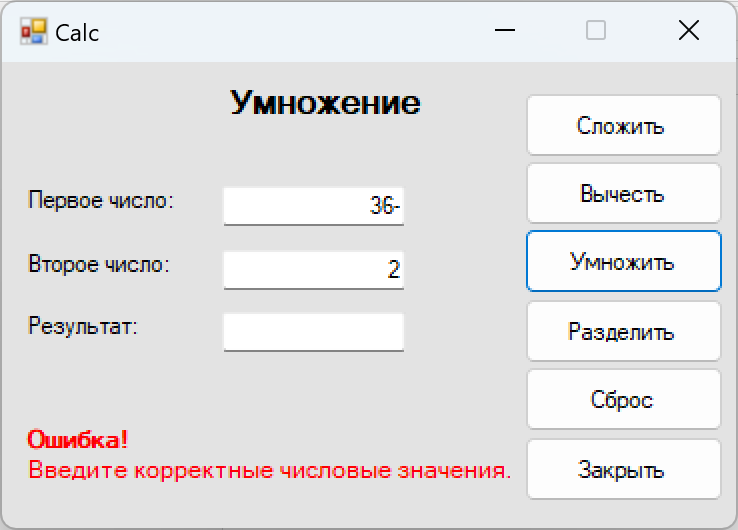Screen dimensions: 738x530
Task: Click the Calc app icon in title bar
Action: pos(33,32)
